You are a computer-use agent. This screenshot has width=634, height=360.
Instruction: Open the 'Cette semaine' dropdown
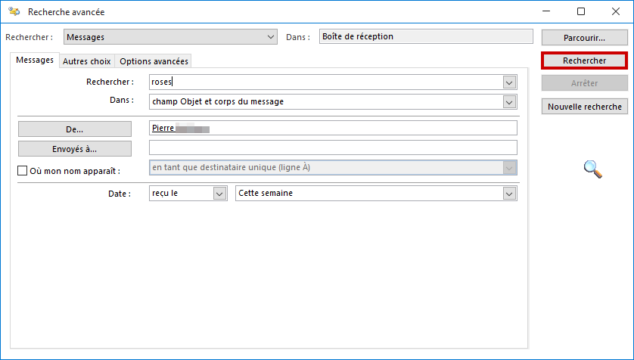(x=376, y=193)
